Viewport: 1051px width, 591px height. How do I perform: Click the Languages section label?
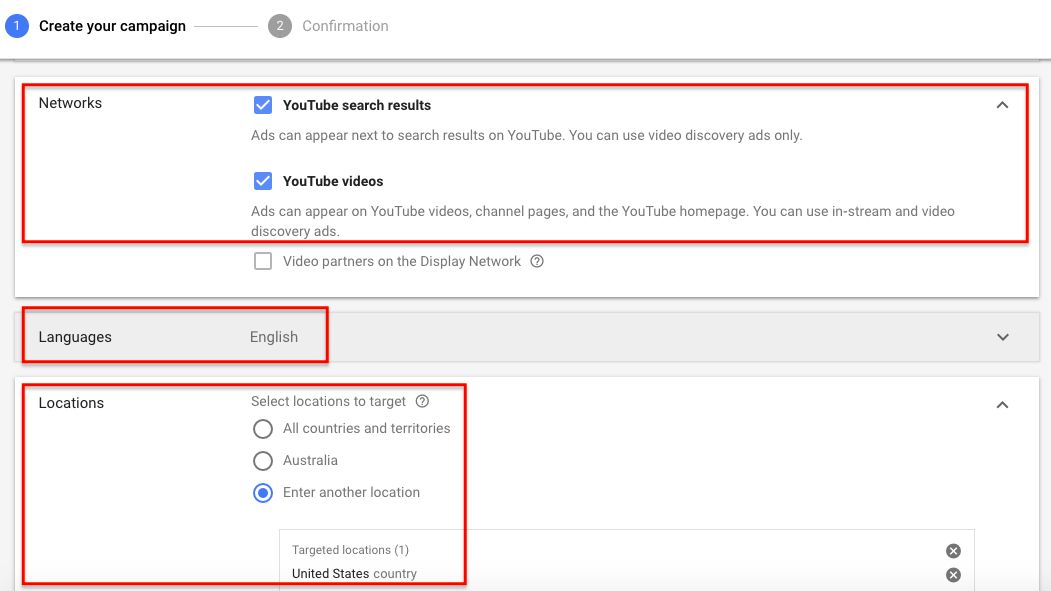75,337
